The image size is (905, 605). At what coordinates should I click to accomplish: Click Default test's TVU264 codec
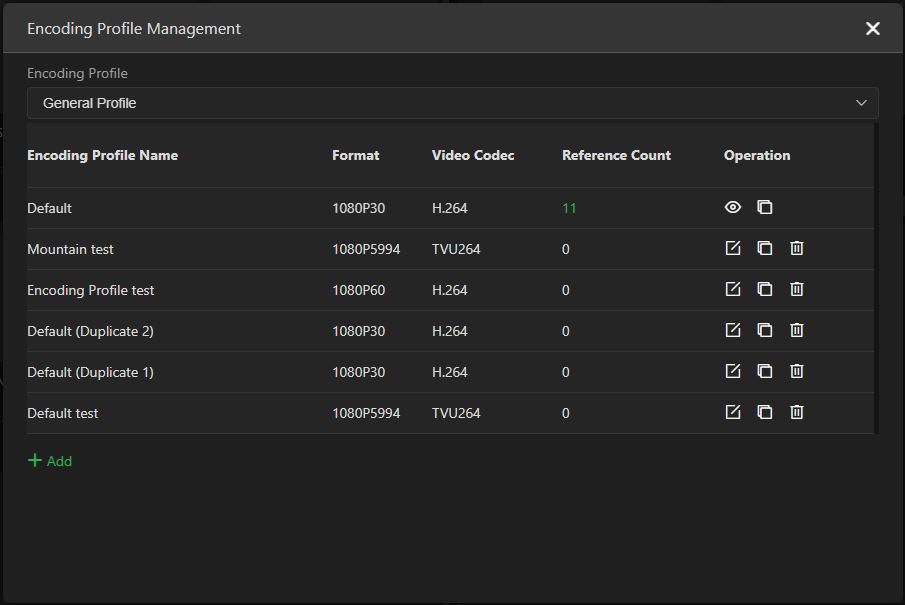(456, 413)
